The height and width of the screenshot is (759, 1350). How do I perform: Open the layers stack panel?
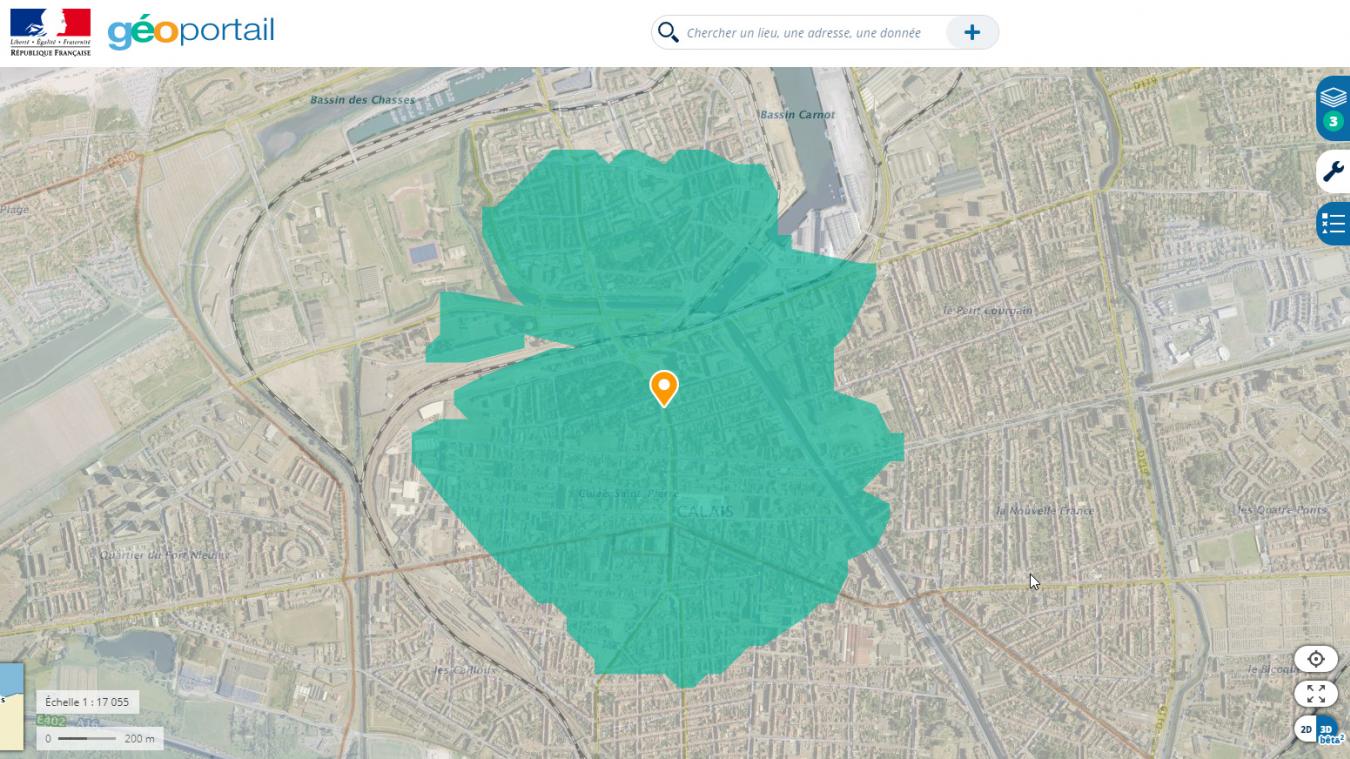pos(1333,97)
